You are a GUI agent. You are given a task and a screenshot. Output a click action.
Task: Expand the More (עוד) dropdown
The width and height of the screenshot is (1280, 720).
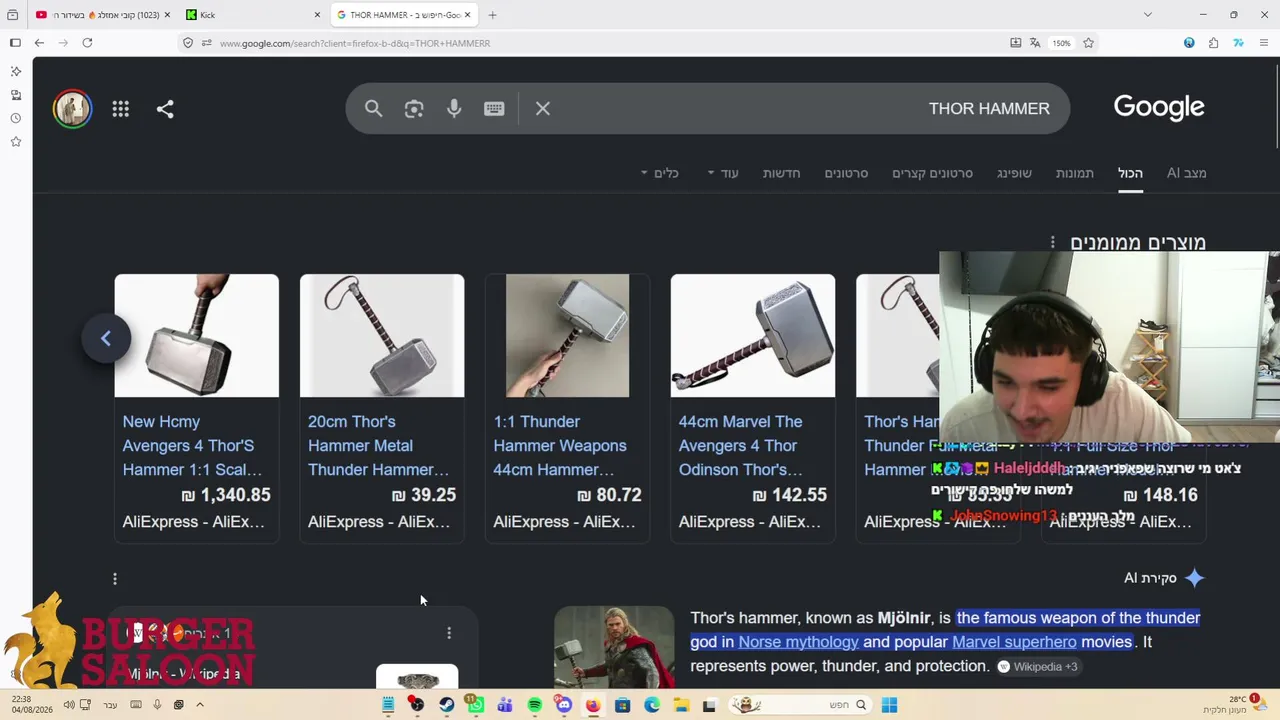click(723, 173)
